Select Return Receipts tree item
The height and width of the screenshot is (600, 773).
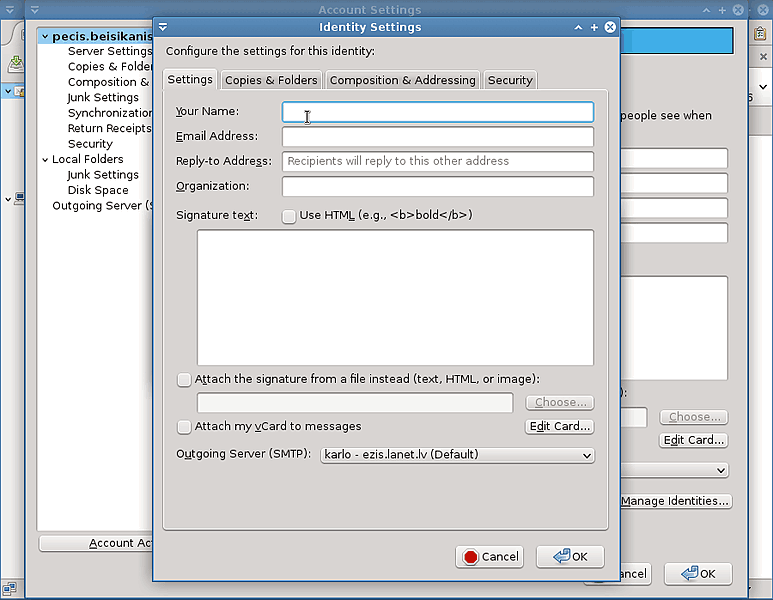[109, 128]
